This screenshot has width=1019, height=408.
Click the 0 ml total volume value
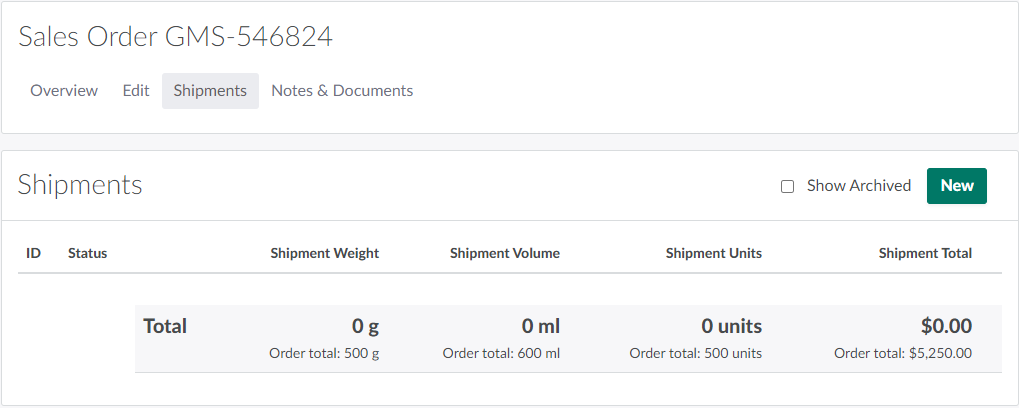pos(540,326)
